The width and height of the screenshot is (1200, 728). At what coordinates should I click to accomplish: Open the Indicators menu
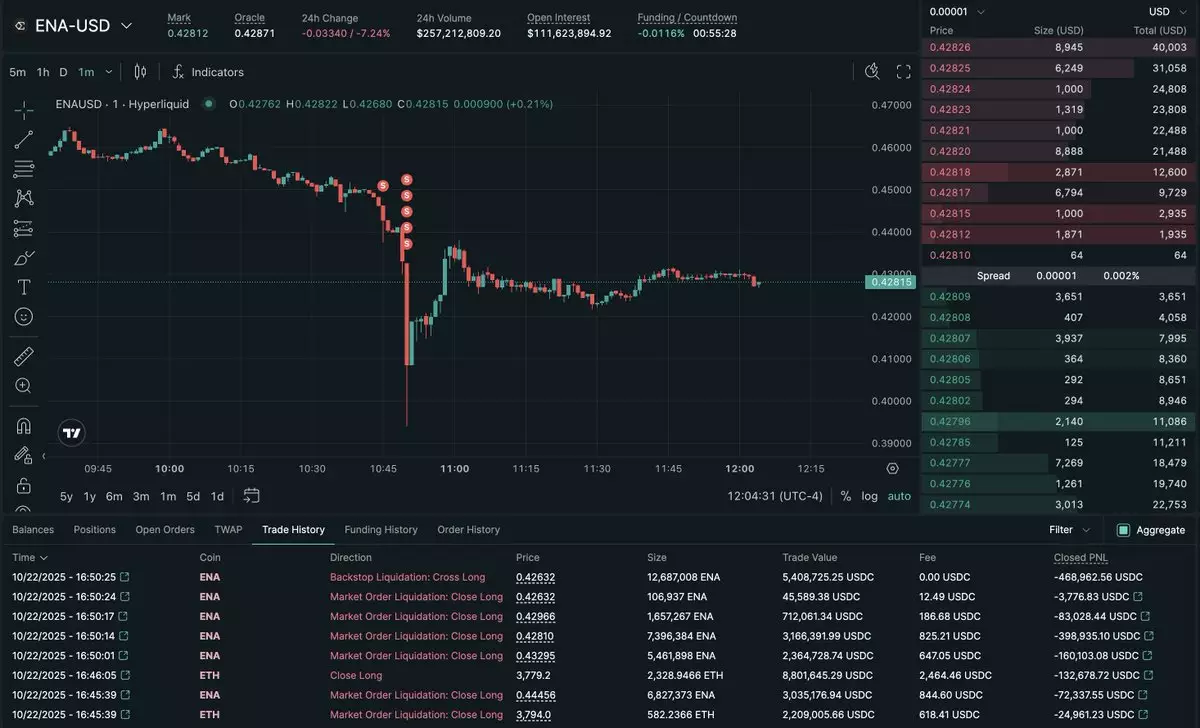207,72
